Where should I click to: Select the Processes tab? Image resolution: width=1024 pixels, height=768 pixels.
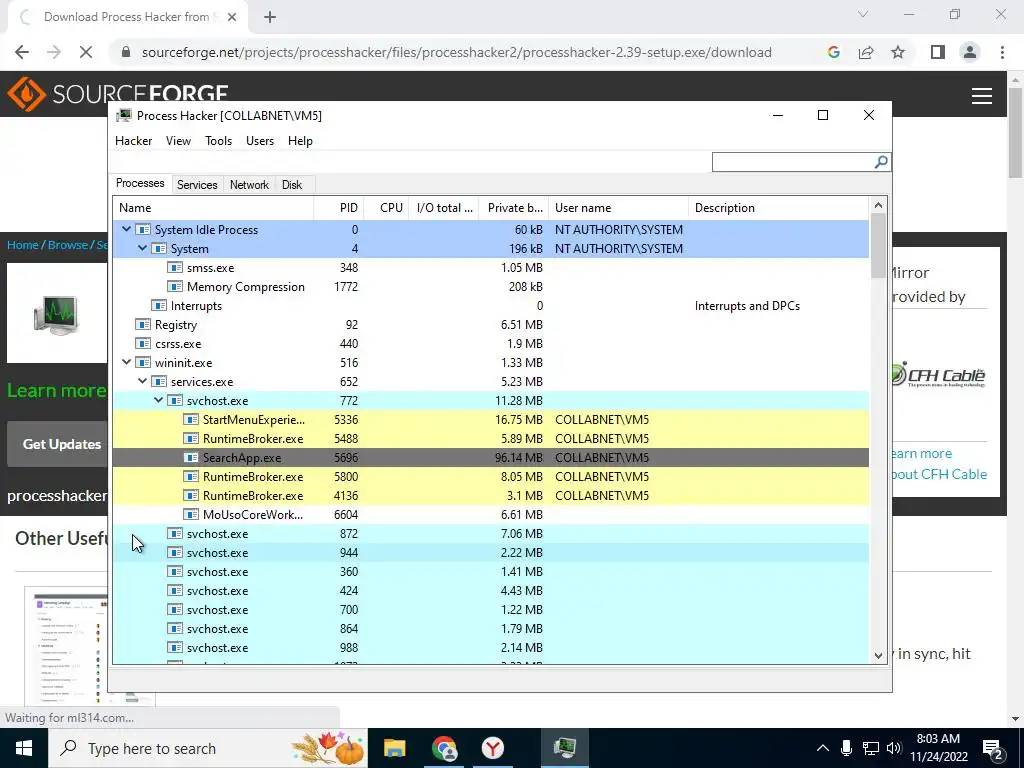140,183
